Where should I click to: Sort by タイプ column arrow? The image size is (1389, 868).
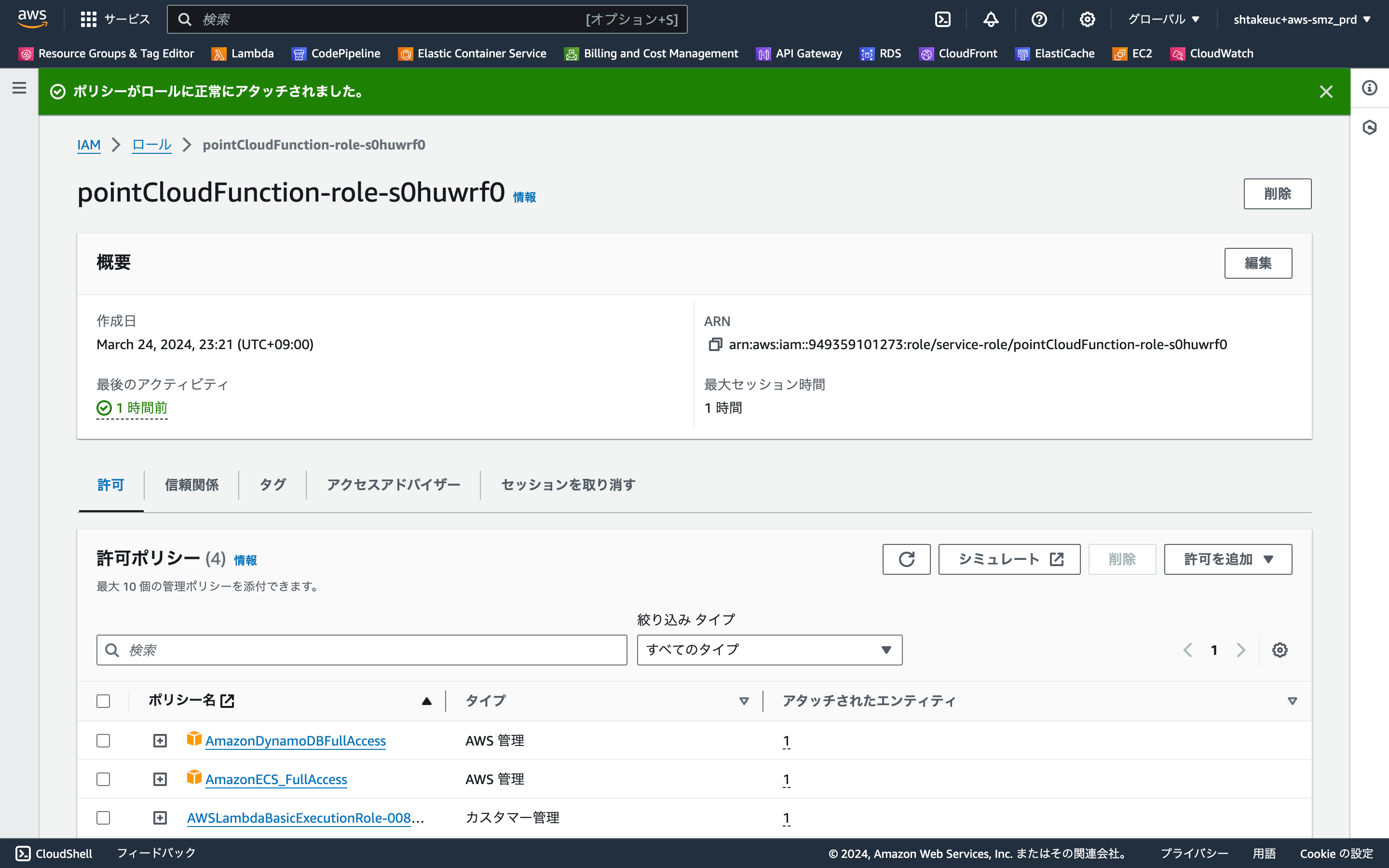click(744, 701)
